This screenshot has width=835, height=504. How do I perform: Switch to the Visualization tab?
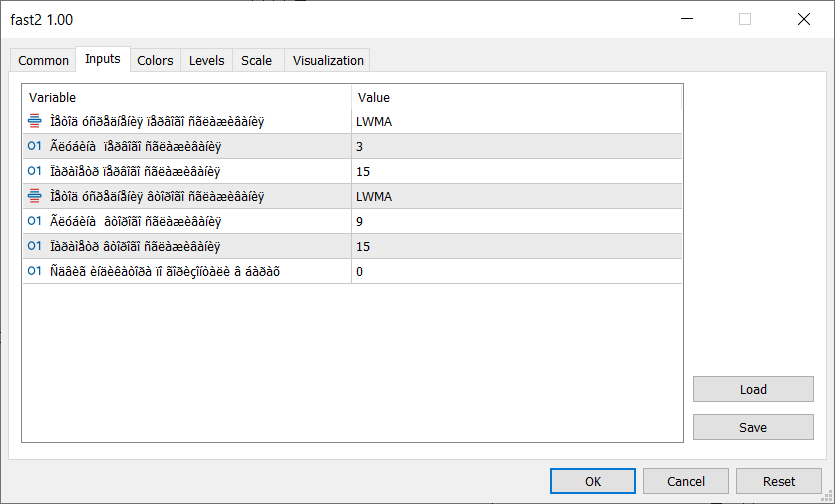[x=328, y=61]
